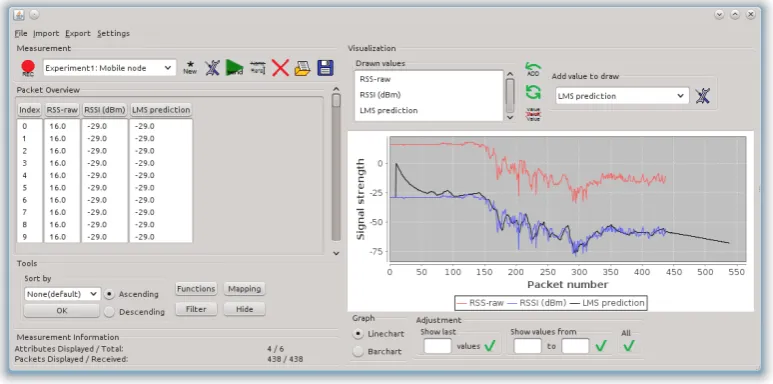Click the Drawn values list scrollbar thumb
Screen dimensions: 773x384
510,96
